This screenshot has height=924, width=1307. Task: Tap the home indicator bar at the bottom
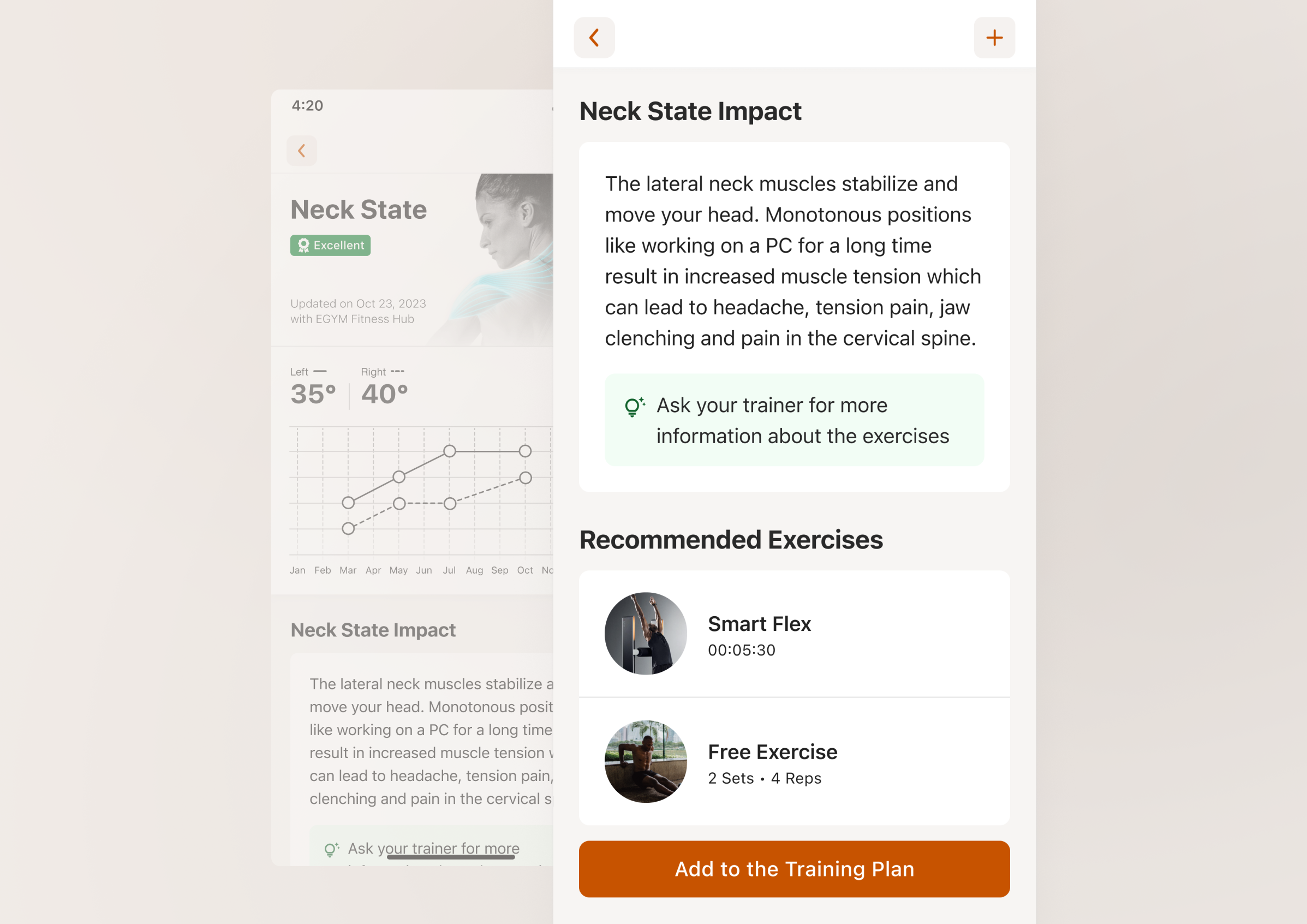[x=451, y=857]
